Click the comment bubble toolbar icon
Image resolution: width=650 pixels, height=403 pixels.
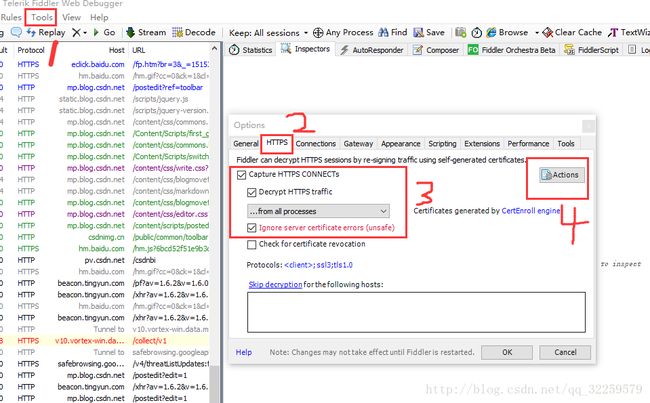16,32
